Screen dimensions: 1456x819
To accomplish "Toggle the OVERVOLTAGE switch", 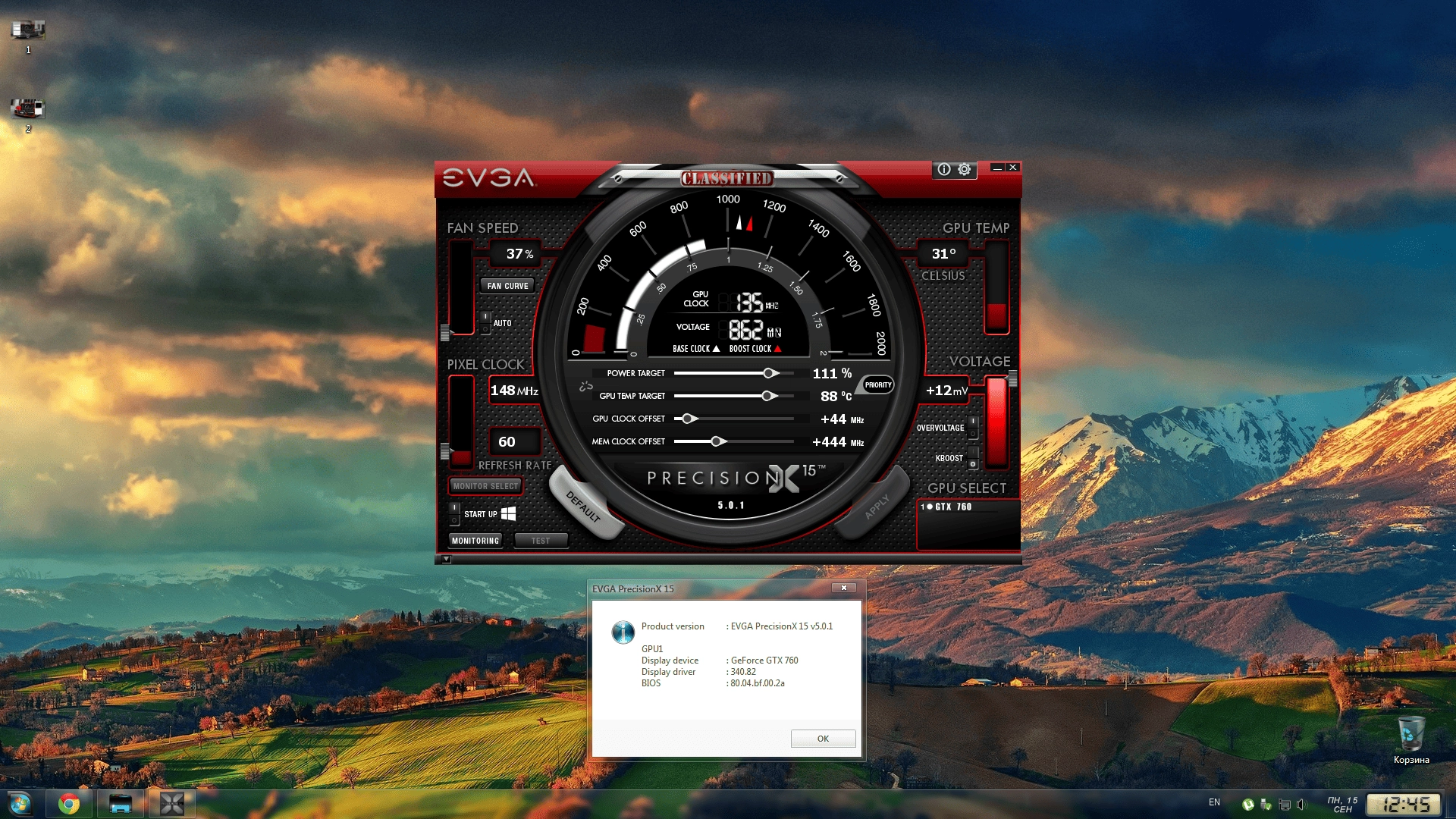I will [973, 428].
